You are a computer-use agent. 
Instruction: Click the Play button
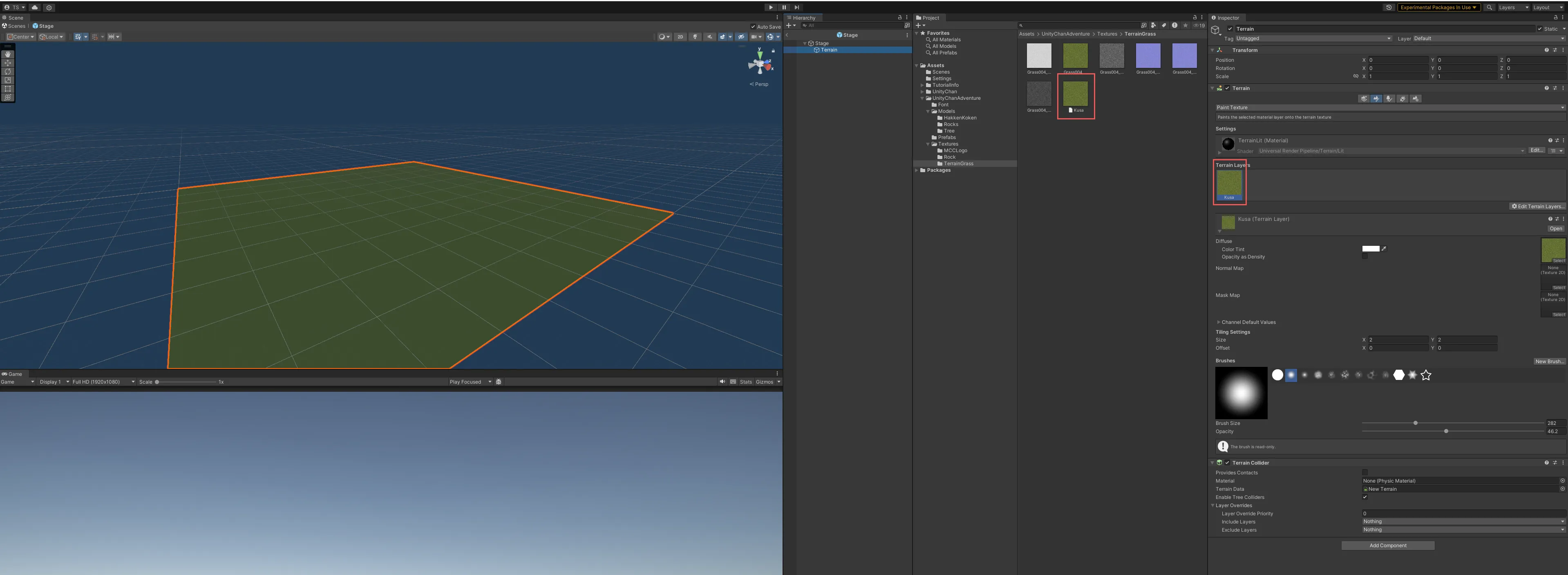[x=771, y=7]
